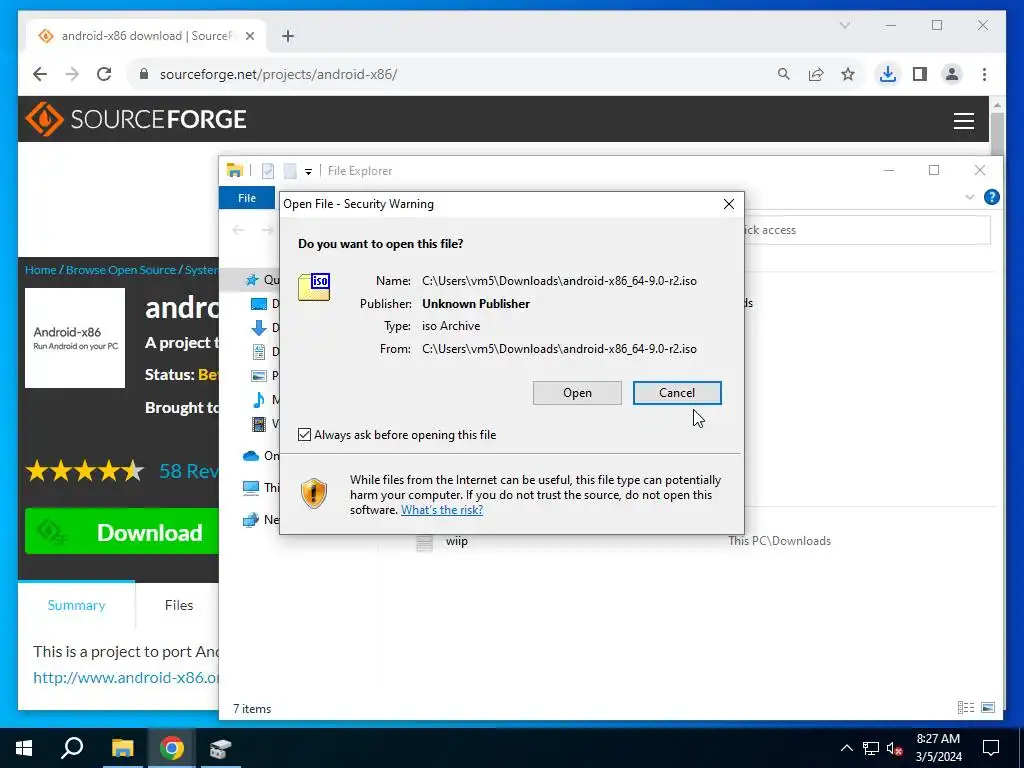Select the Files tab on SourceForge

tap(178, 605)
